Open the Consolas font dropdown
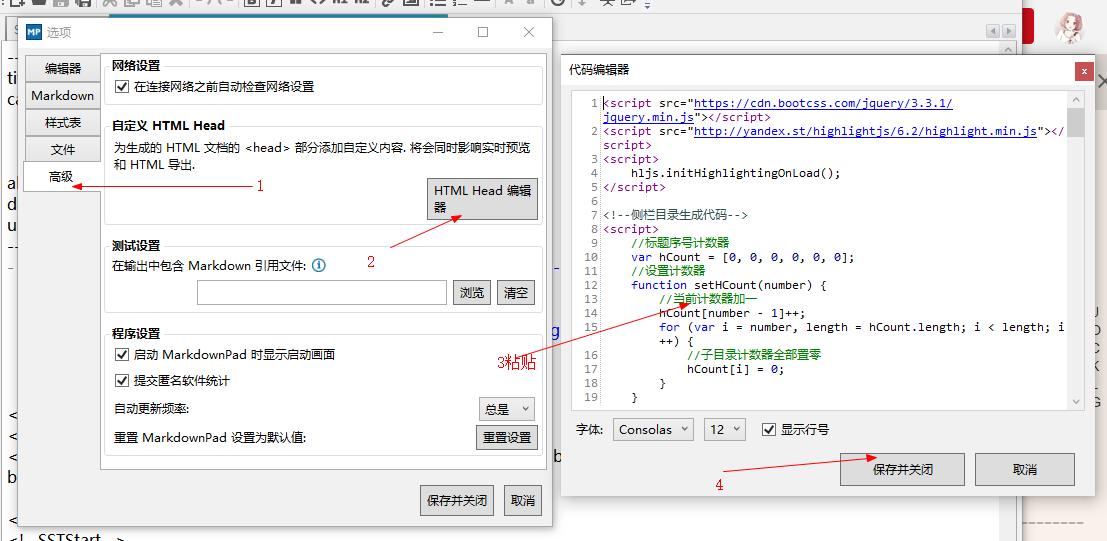 click(653, 429)
